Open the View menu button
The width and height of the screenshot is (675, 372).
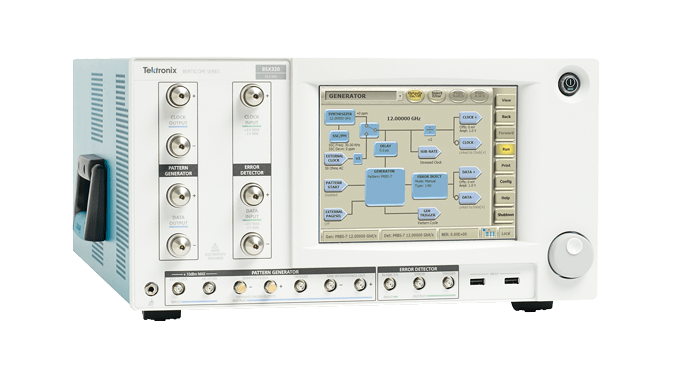[505, 100]
